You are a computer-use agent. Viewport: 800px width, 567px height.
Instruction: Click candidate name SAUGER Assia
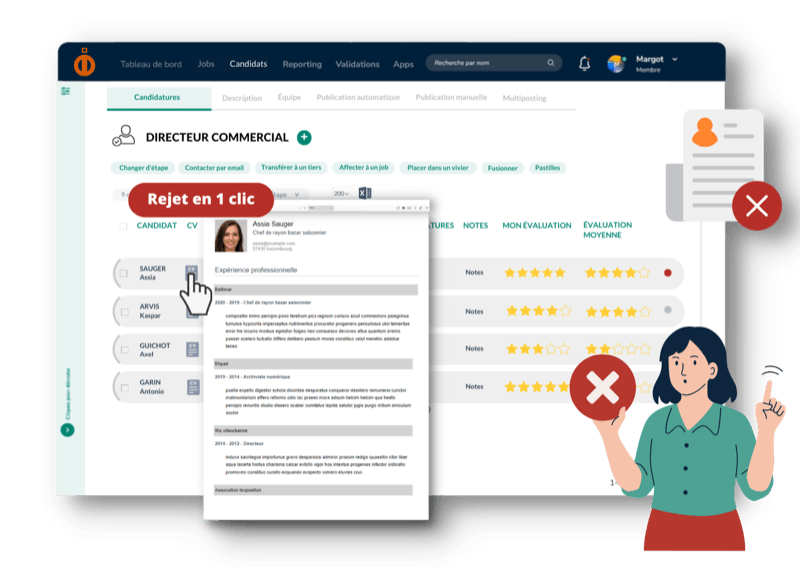coord(152,273)
